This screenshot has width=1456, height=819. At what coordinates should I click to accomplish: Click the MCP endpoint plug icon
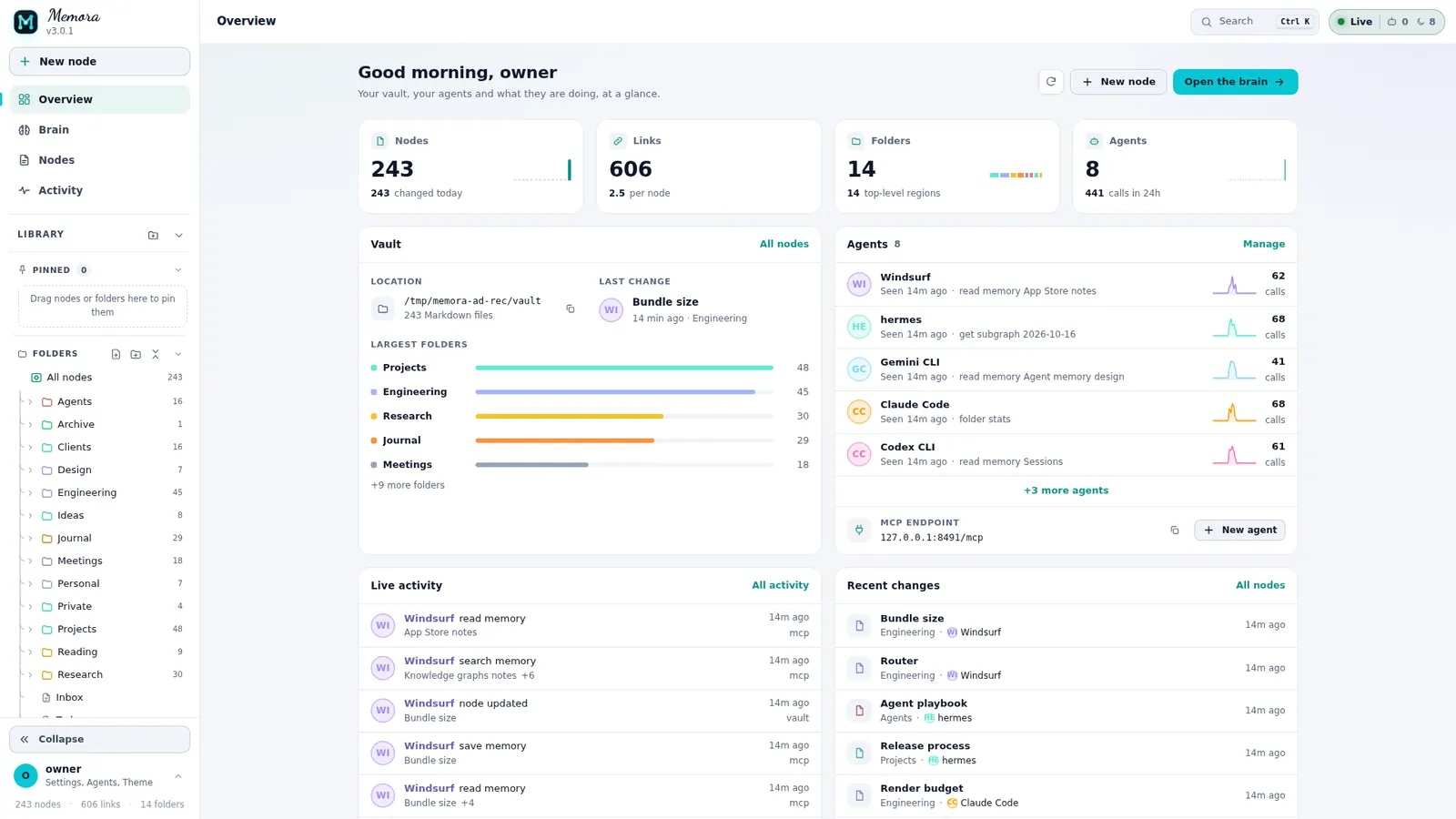click(859, 530)
